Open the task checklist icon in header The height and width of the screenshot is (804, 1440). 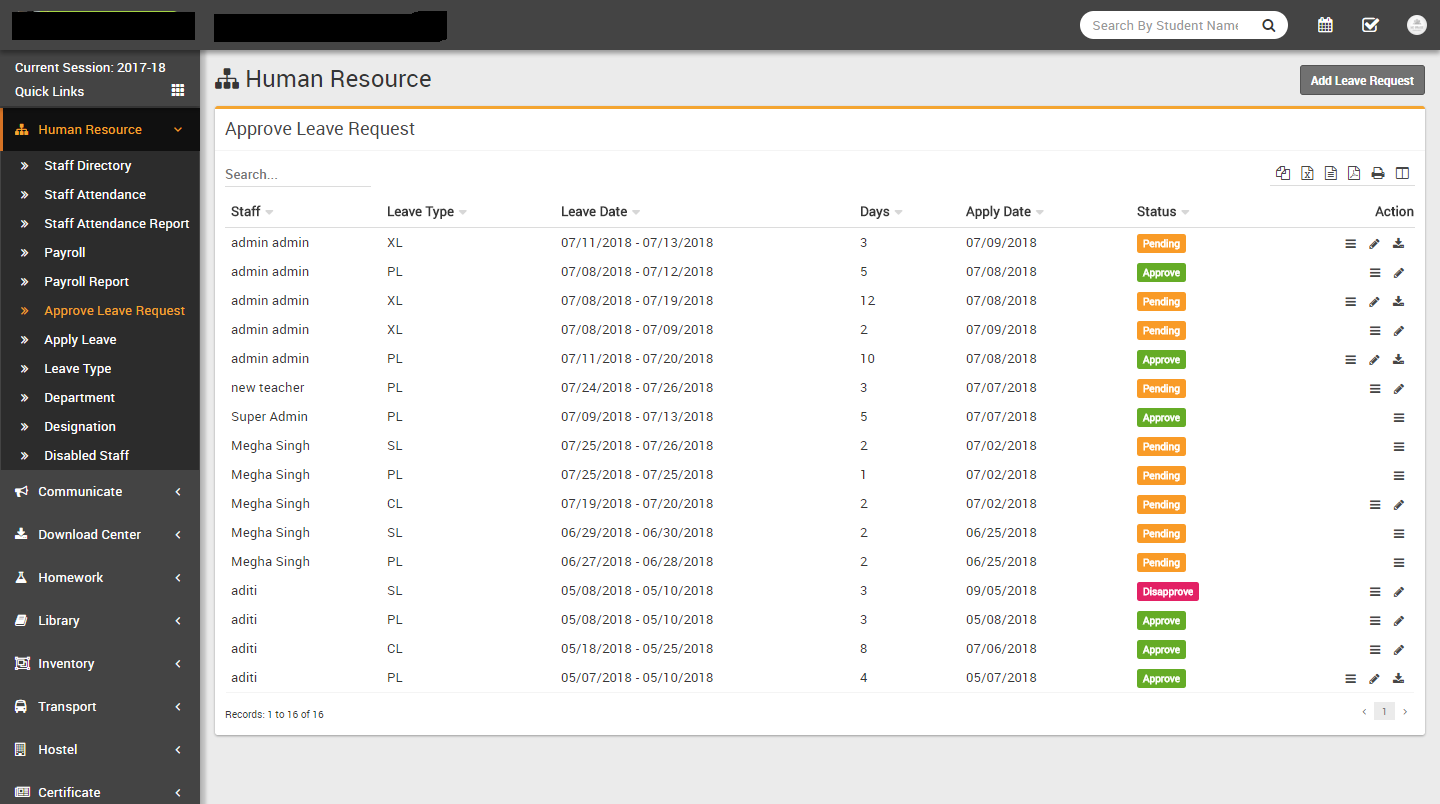[x=1370, y=25]
